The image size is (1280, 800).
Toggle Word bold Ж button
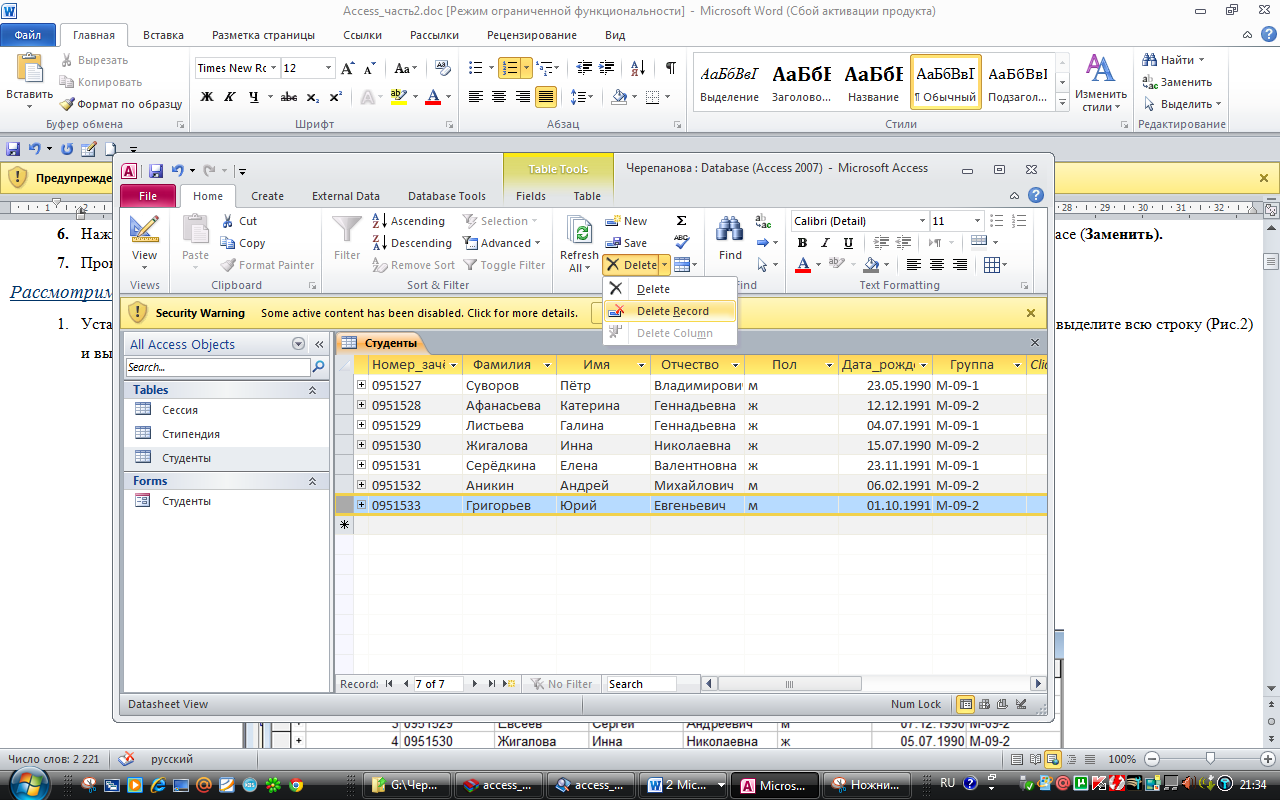pos(207,97)
